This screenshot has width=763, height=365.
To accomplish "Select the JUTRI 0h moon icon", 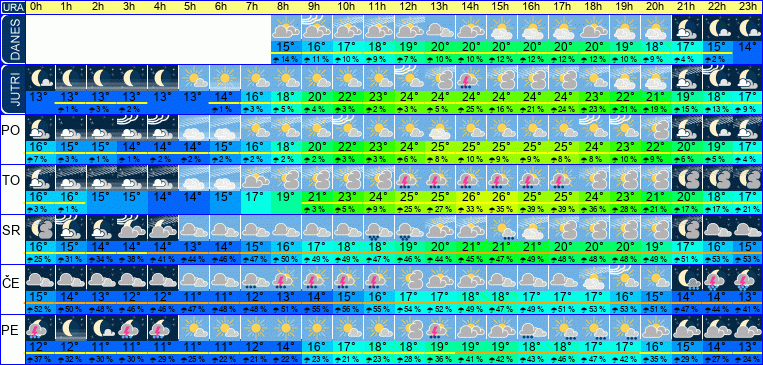I will 39,78.
